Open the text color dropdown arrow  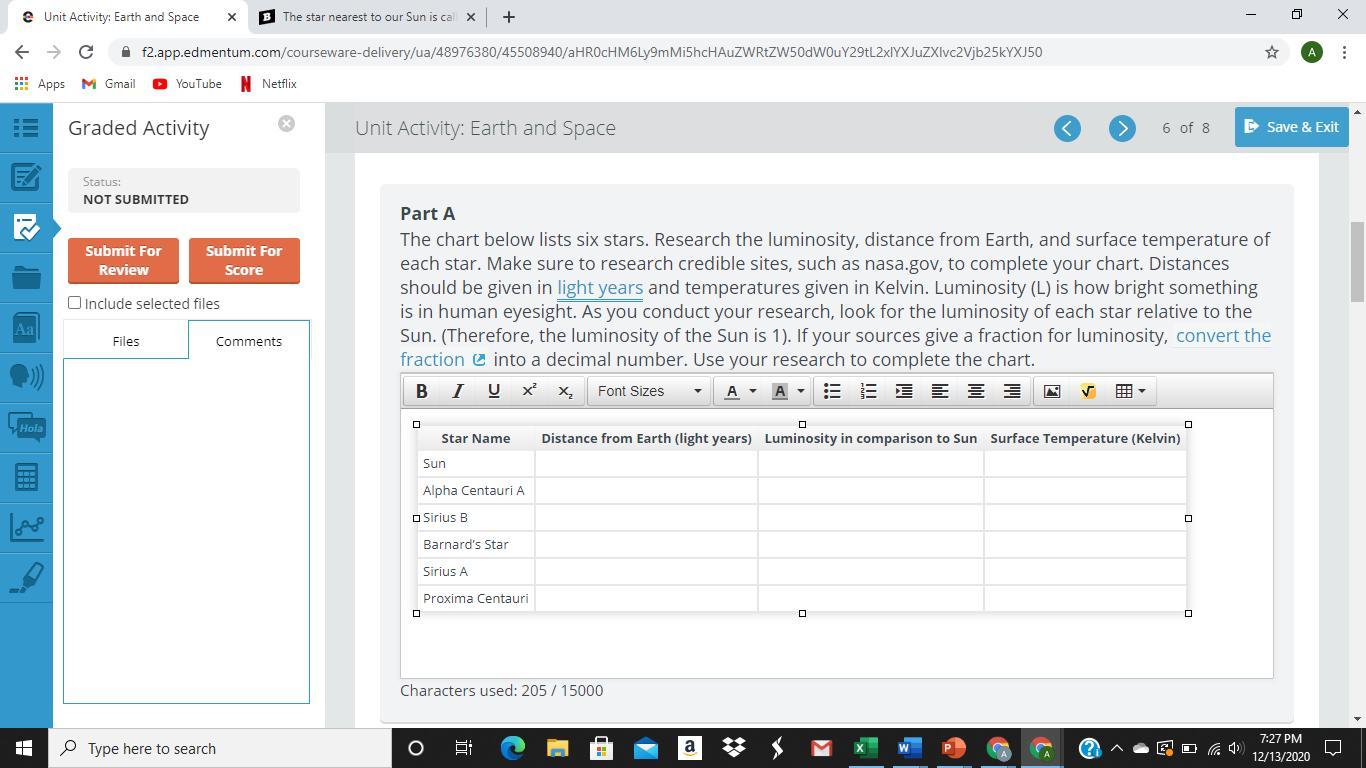tap(753, 391)
